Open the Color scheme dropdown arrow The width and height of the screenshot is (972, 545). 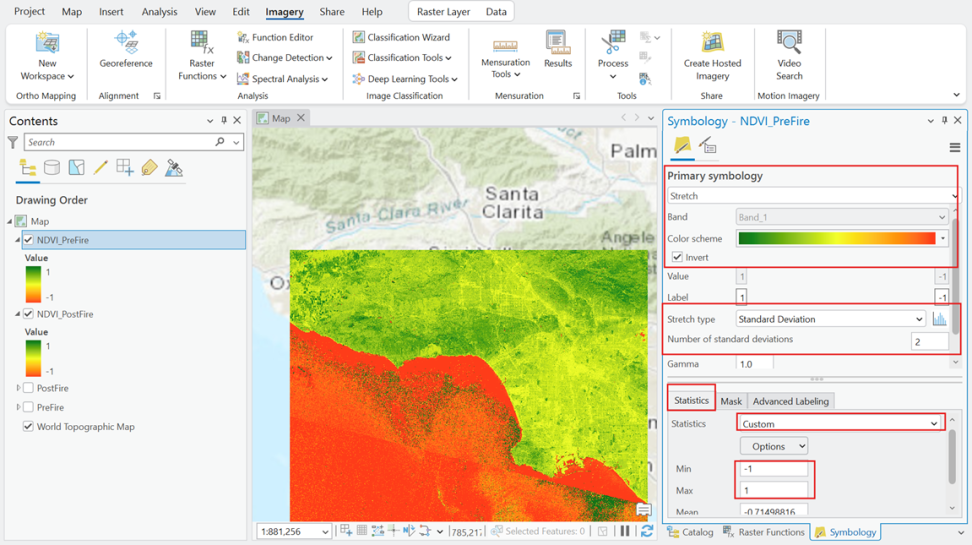[943, 239]
